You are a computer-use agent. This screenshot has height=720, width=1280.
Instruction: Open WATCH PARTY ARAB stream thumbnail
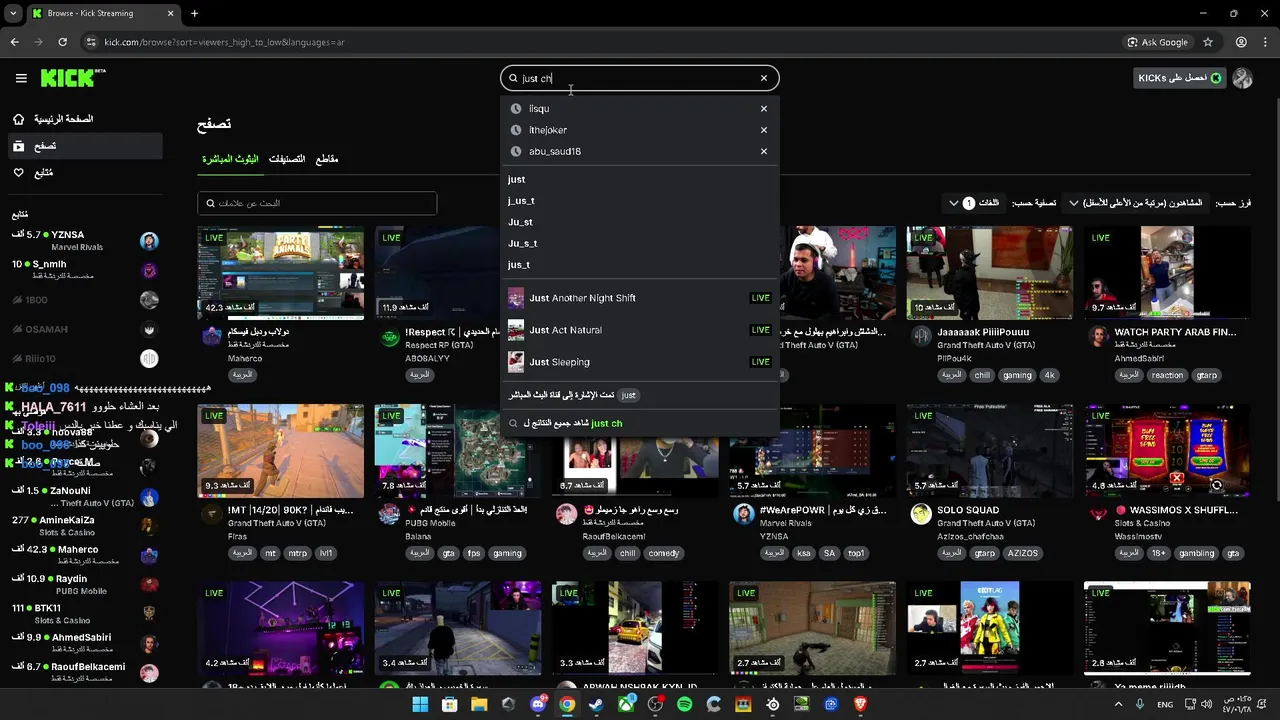[1167, 273]
